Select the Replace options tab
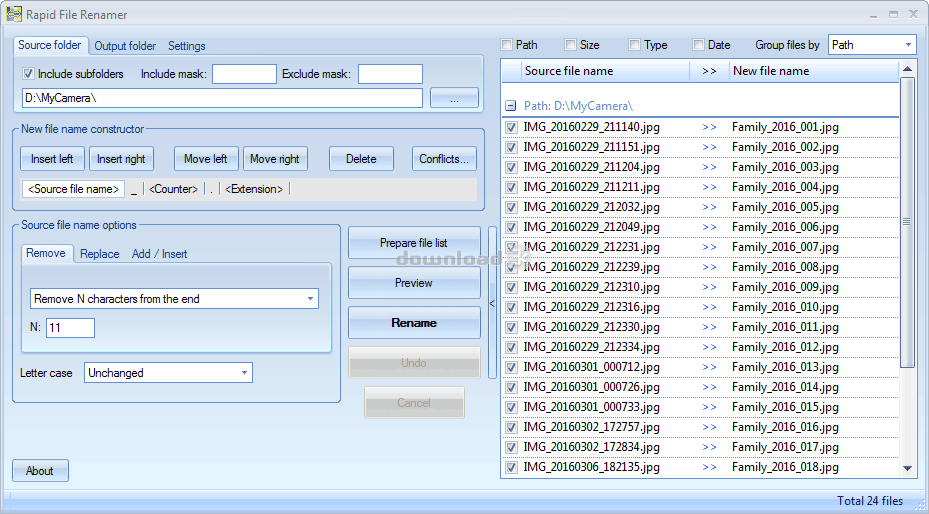 pos(100,254)
